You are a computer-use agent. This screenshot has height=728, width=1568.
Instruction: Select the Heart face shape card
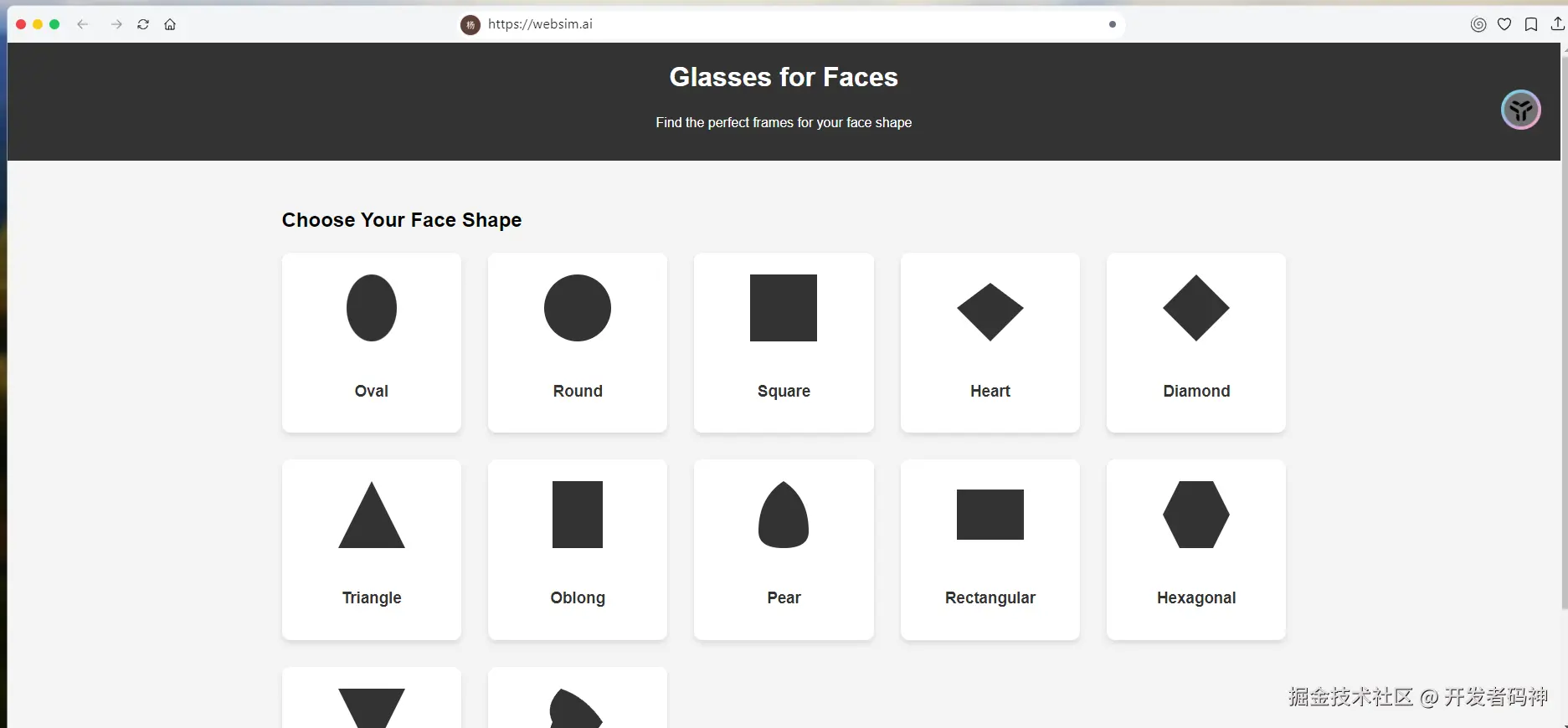click(990, 342)
